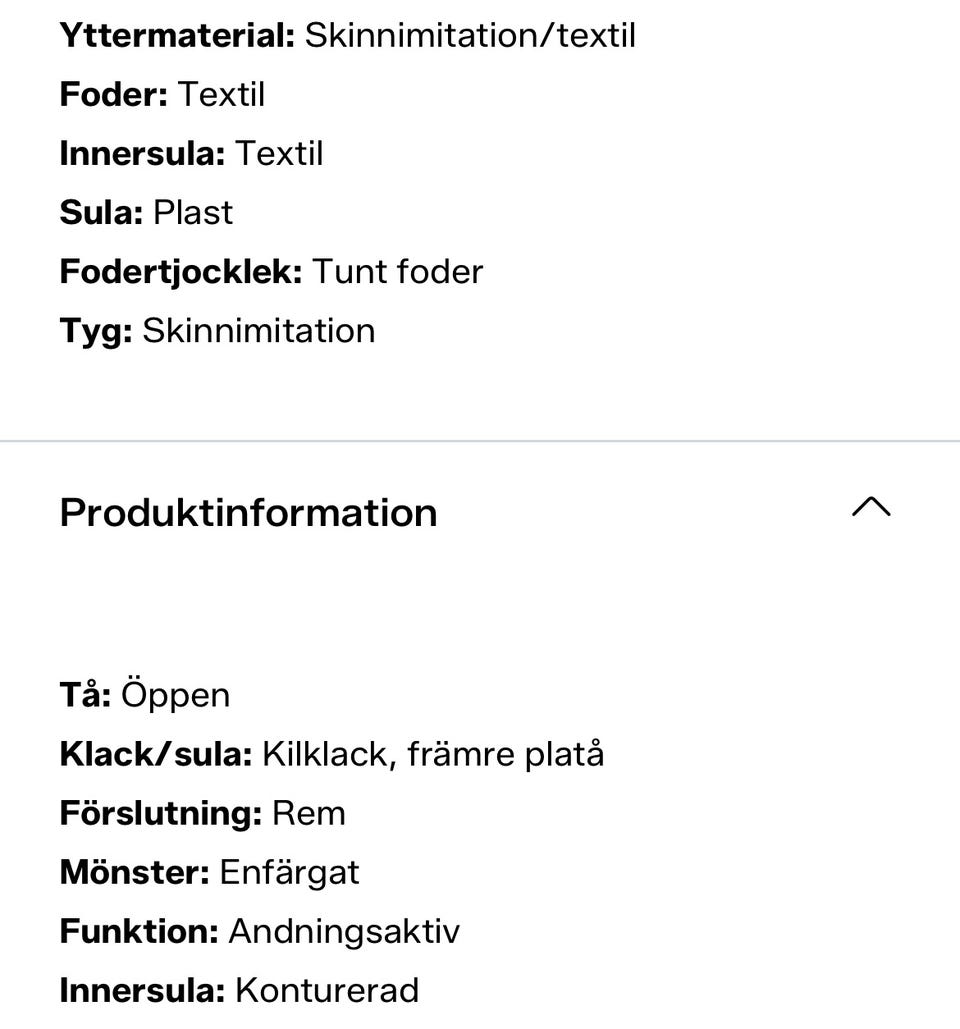Click the Förslutning: Rem row
The height and width of the screenshot is (1029, 960).
(x=202, y=813)
